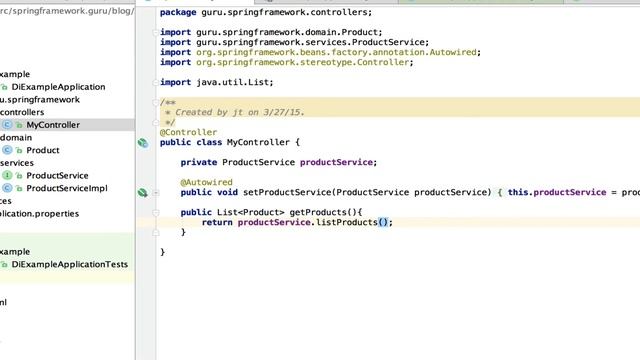Viewport: 640px width, 360px height.
Task: Collapse java.util.List import fold marker
Action: [x=156, y=82]
